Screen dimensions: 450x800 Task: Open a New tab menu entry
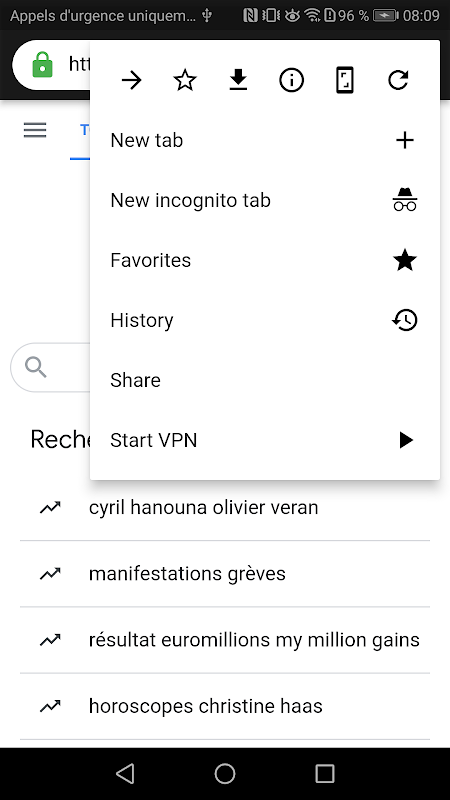[265, 140]
